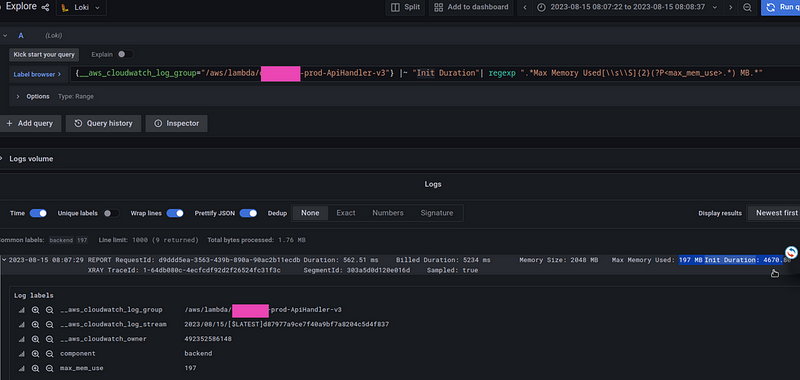Expand the query Options section
Viewport: 800px width, 380px height.
(34, 96)
